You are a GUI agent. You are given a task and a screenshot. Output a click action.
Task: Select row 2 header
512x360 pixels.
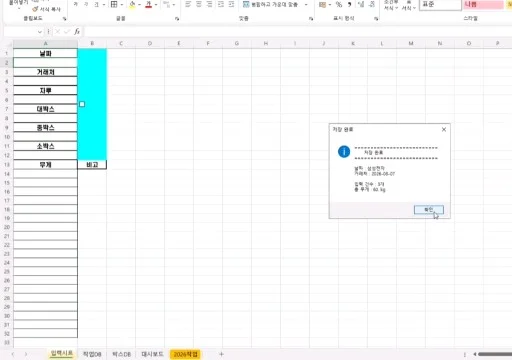7,63
